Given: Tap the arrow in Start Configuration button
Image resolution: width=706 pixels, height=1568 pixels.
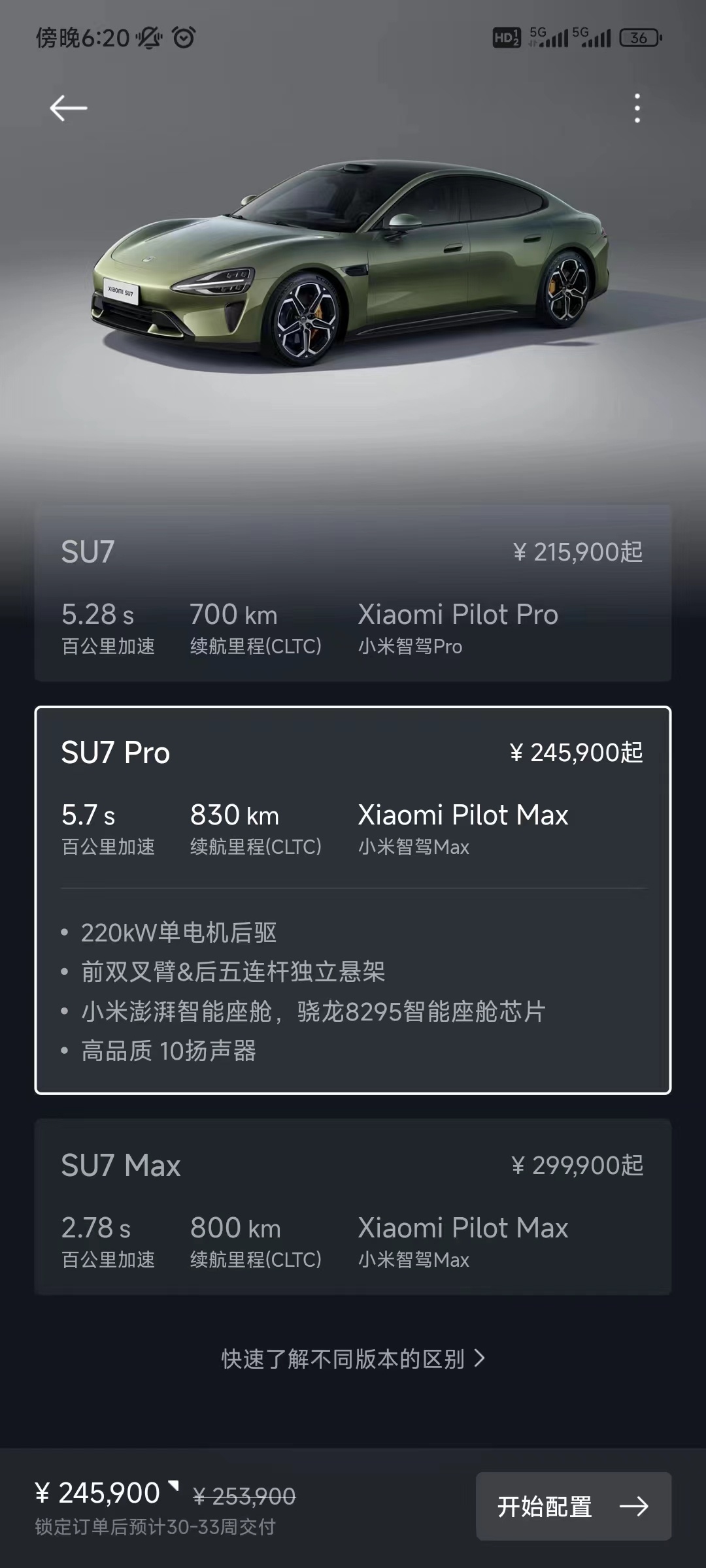Looking at the screenshot, I should (x=633, y=1507).
